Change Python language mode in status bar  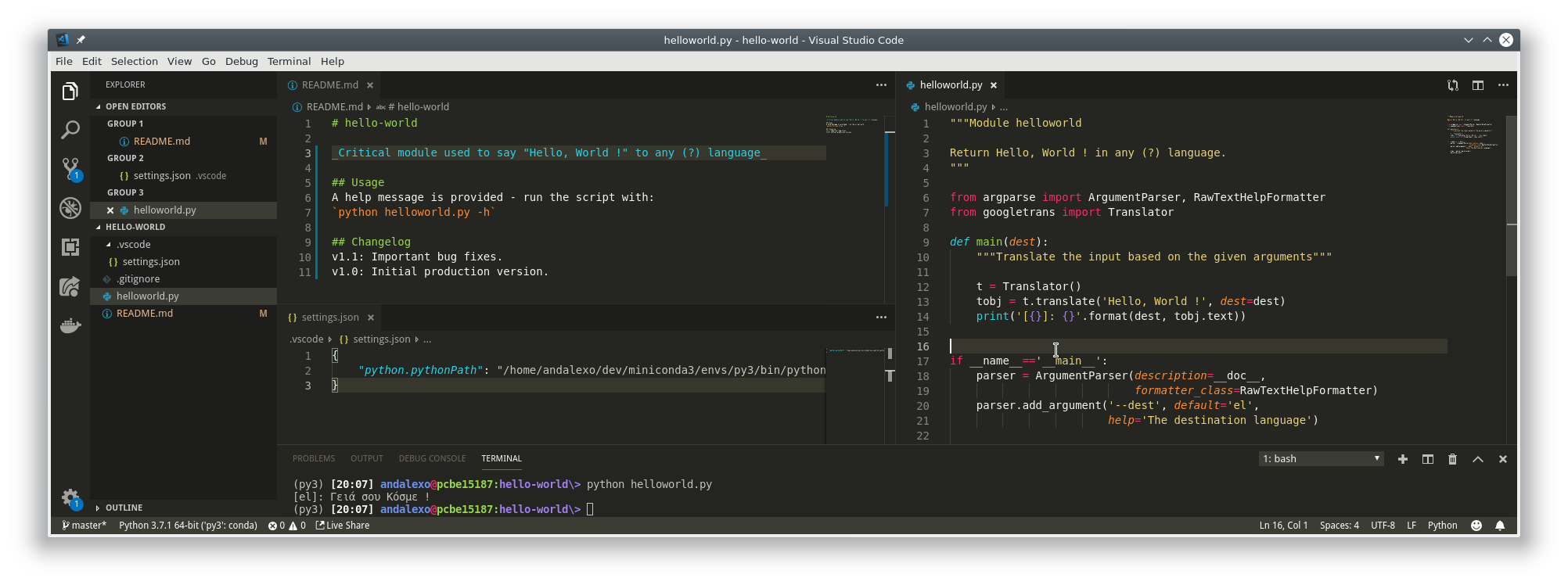1442,526
